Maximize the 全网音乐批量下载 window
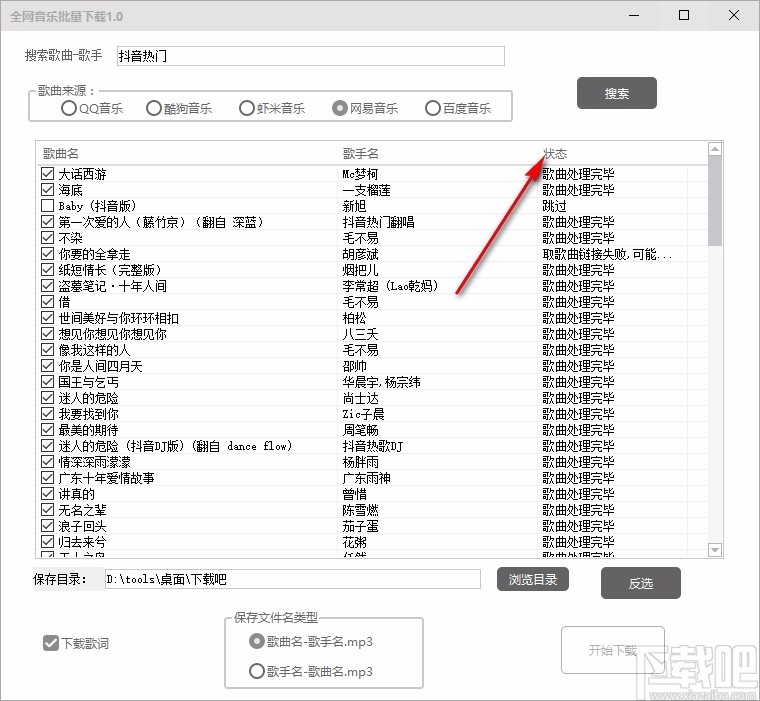The image size is (760, 701). point(683,16)
